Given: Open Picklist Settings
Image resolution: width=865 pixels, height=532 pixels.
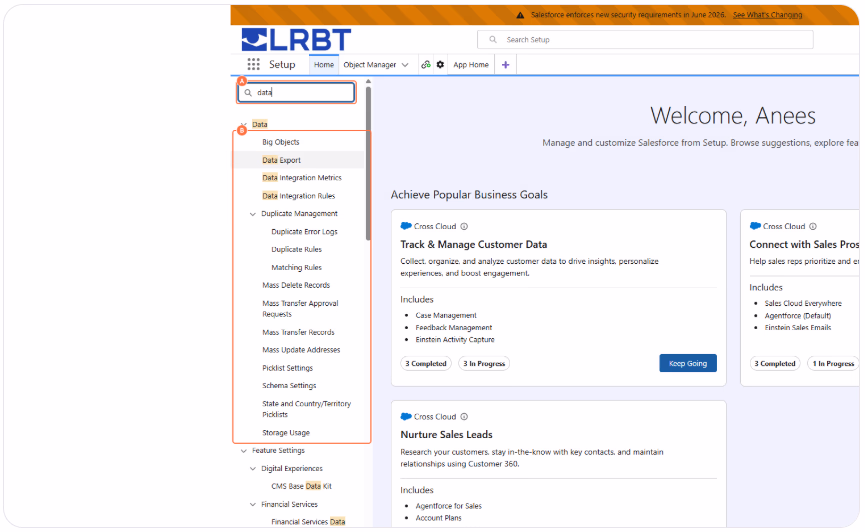Looking at the screenshot, I should [287, 368].
